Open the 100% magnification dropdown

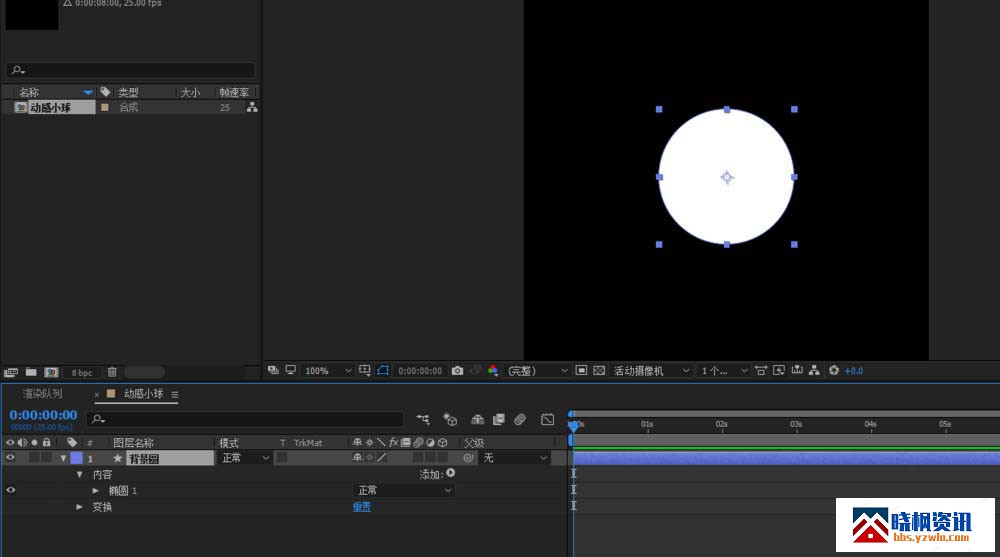tap(328, 371)
